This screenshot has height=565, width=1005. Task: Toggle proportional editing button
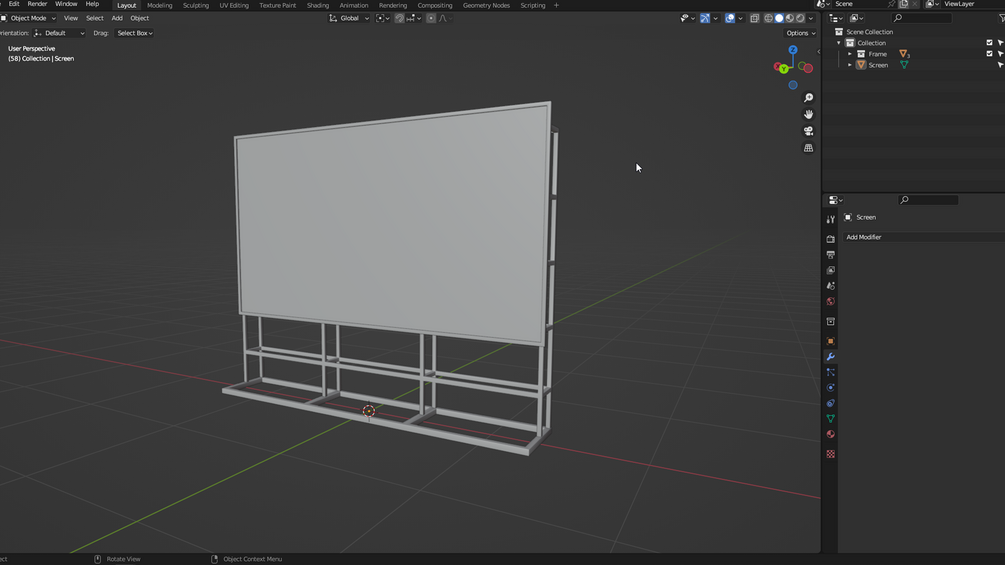431,18
